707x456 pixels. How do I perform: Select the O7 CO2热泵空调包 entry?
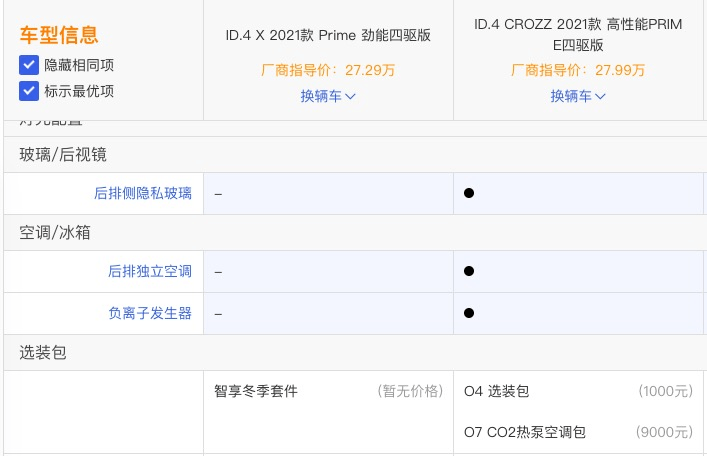(x=525, y=433)
